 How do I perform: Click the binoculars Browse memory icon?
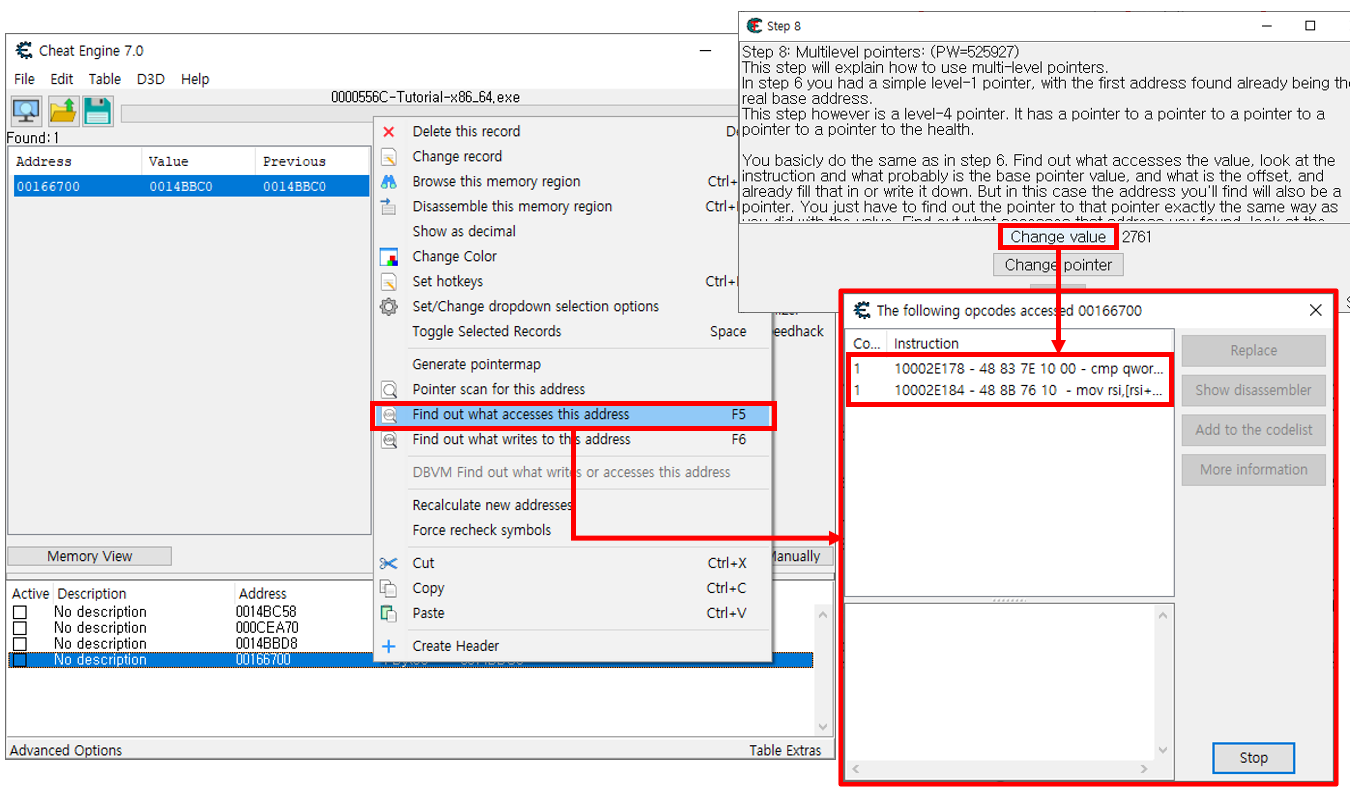pyautogui.click(x=390, y=181)
